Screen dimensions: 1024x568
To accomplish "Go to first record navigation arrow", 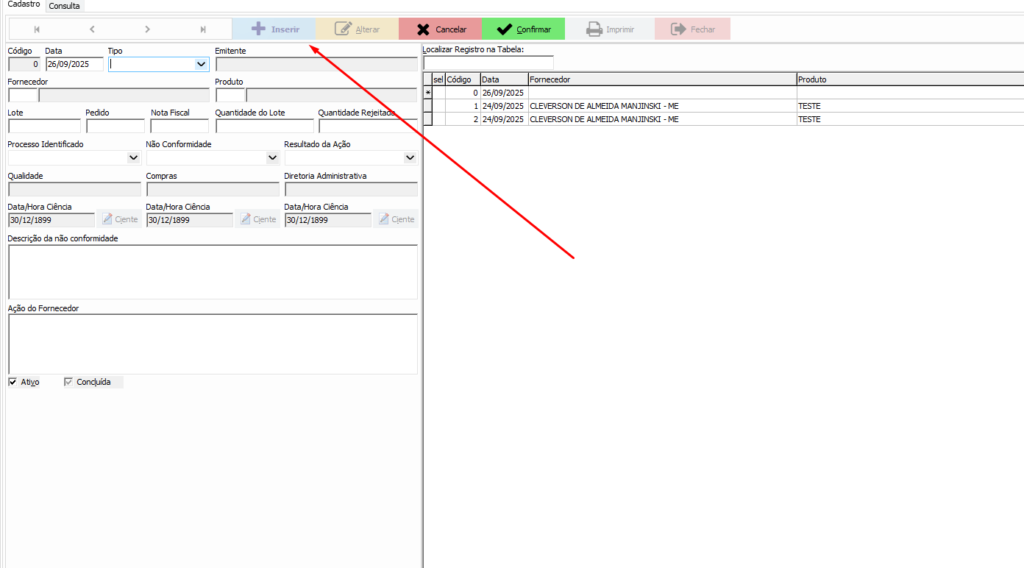I will 37,30.
